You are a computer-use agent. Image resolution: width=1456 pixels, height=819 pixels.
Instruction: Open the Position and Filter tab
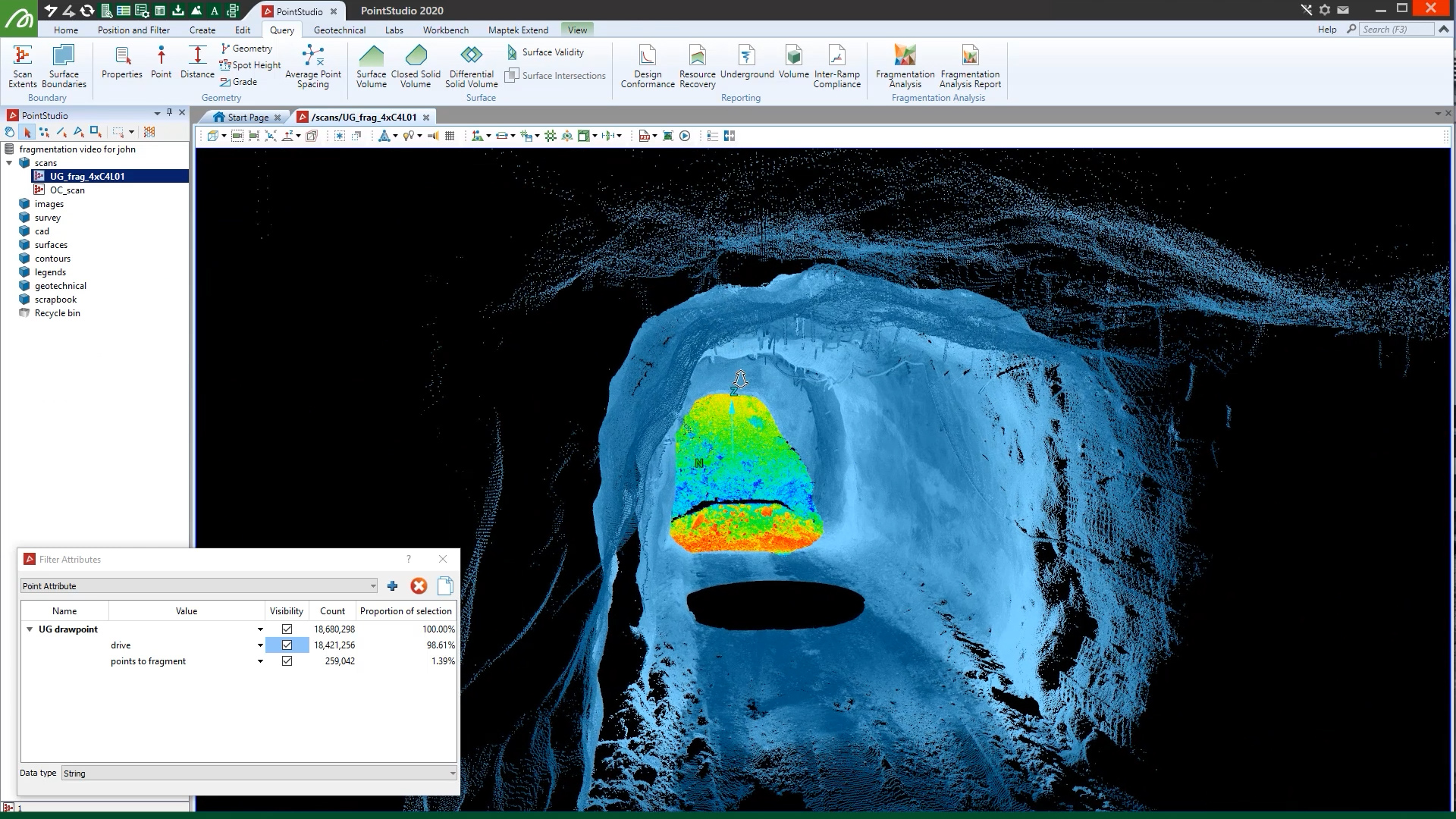pos(133,30)
